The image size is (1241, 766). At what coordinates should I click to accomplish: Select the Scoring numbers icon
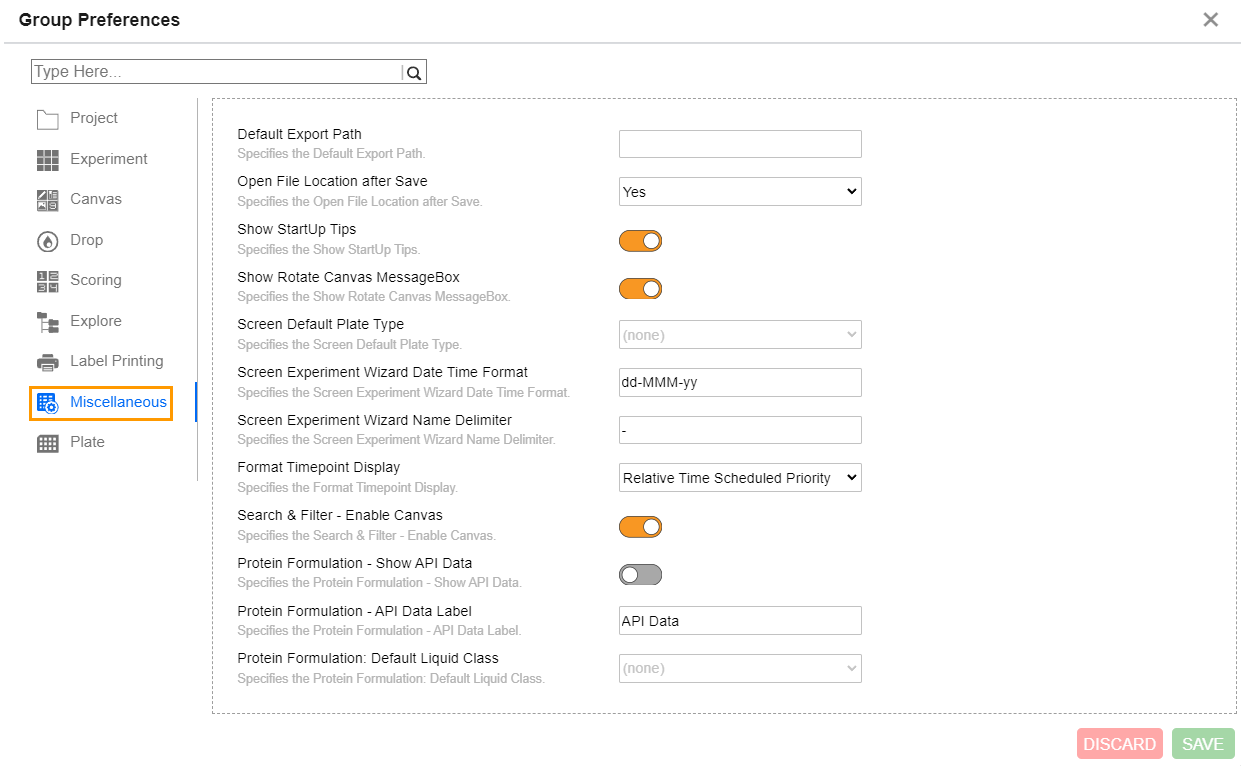coord(48,281)
